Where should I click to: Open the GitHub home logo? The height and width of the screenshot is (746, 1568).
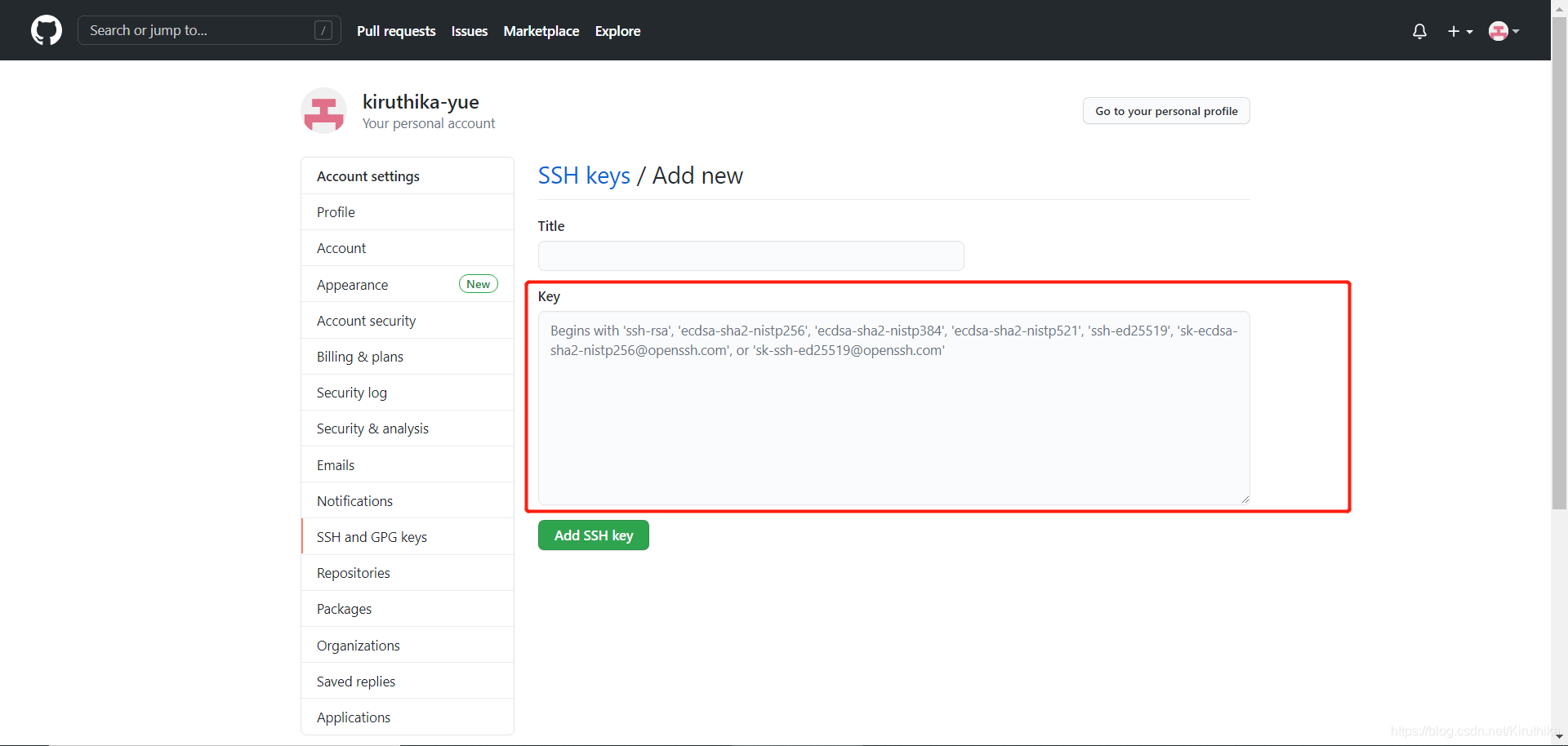click(47, 30)
